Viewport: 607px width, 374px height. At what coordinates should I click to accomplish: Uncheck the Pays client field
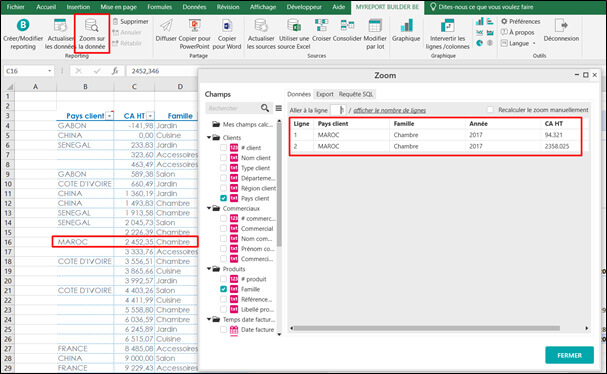pos(223,198)
